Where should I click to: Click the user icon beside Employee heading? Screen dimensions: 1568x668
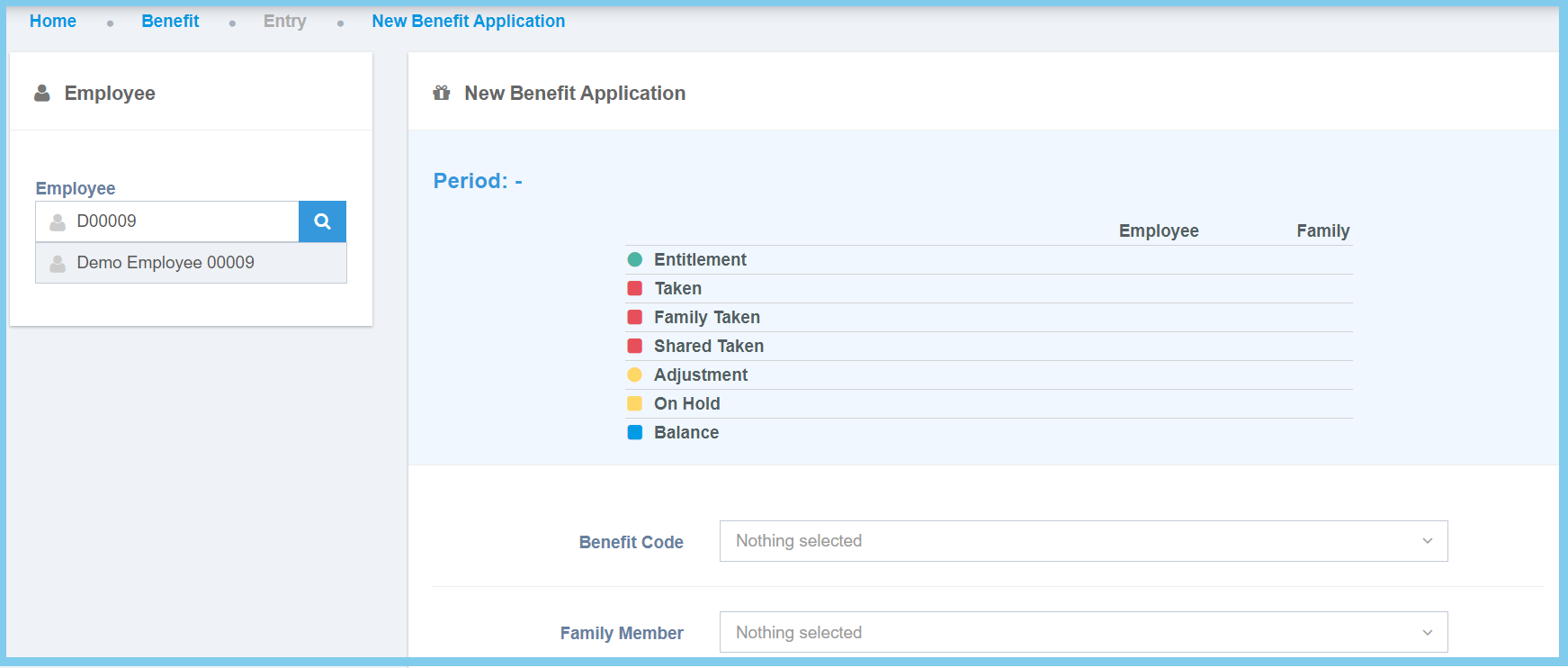(x=42, y=94)
